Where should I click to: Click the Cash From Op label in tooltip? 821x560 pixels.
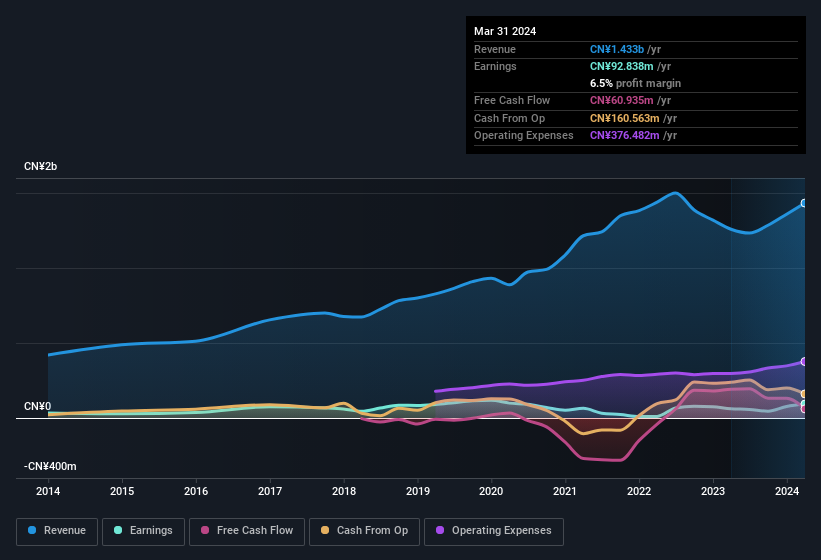(509, 118)
